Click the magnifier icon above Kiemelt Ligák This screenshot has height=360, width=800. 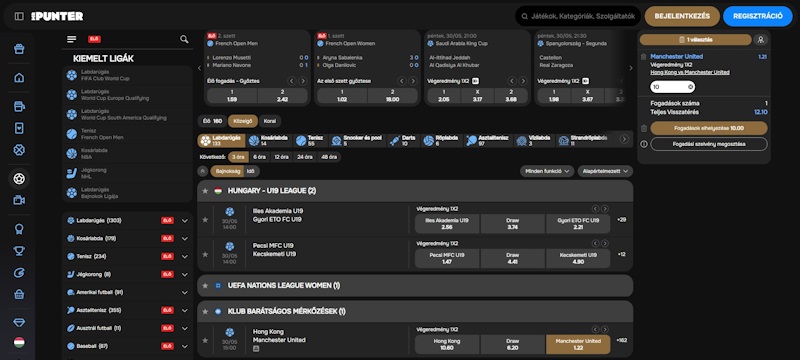(184, 39)
